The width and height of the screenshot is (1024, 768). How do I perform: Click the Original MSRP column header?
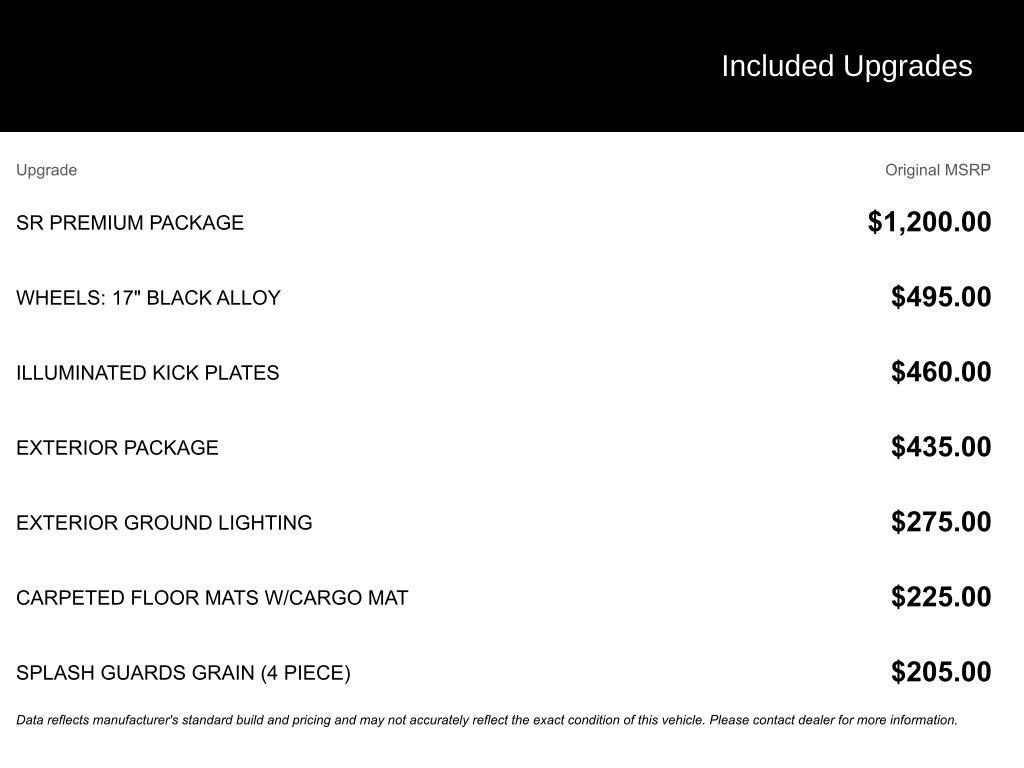coord(937,170)
